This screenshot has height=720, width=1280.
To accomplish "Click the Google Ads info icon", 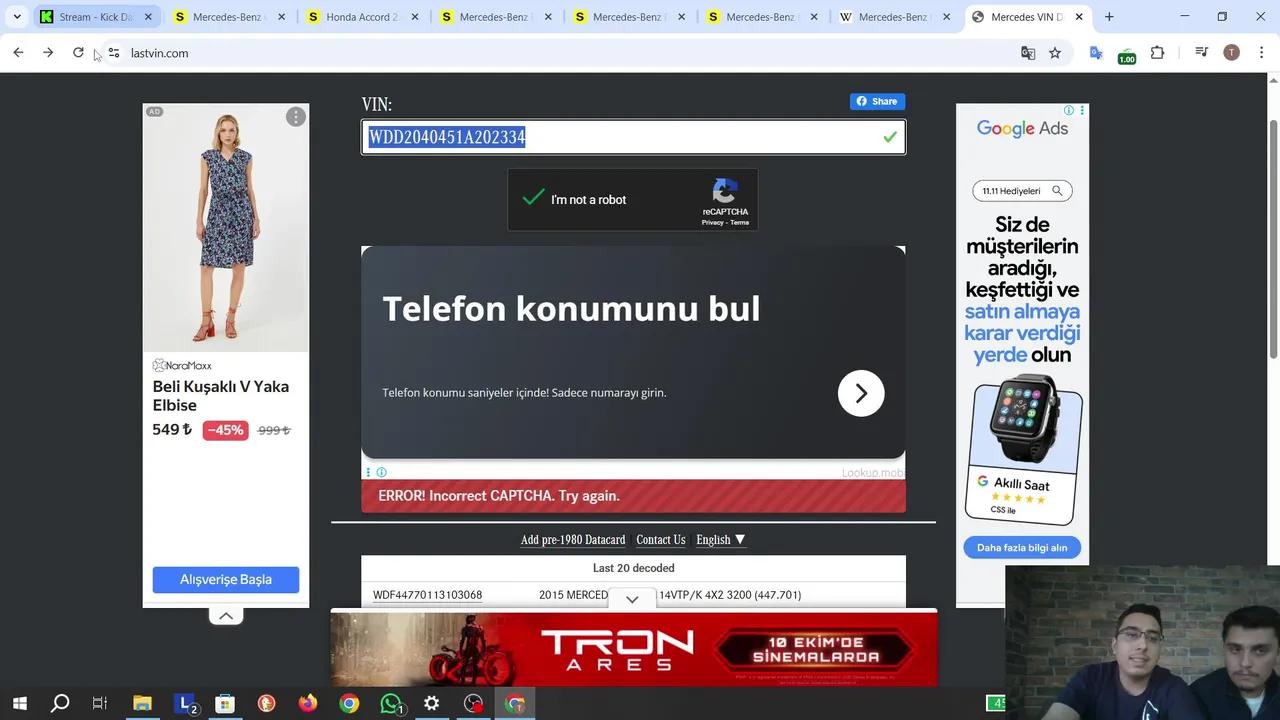I will coord(1068,110).
